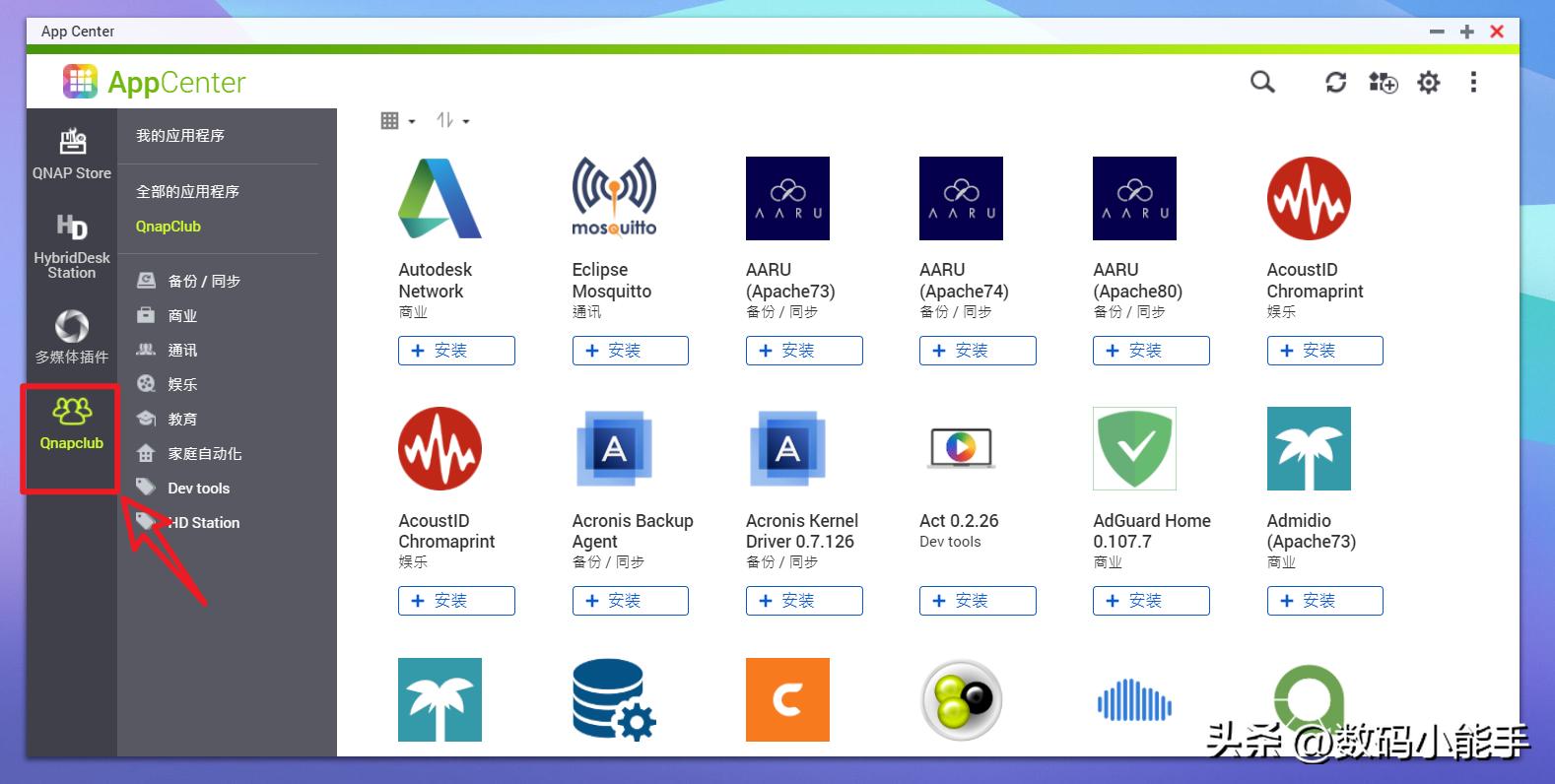Click the 通讯 label under Eclipse Mosquitto
The image size is (1555, 784).
pyautogui.click(x=586, y=312)
